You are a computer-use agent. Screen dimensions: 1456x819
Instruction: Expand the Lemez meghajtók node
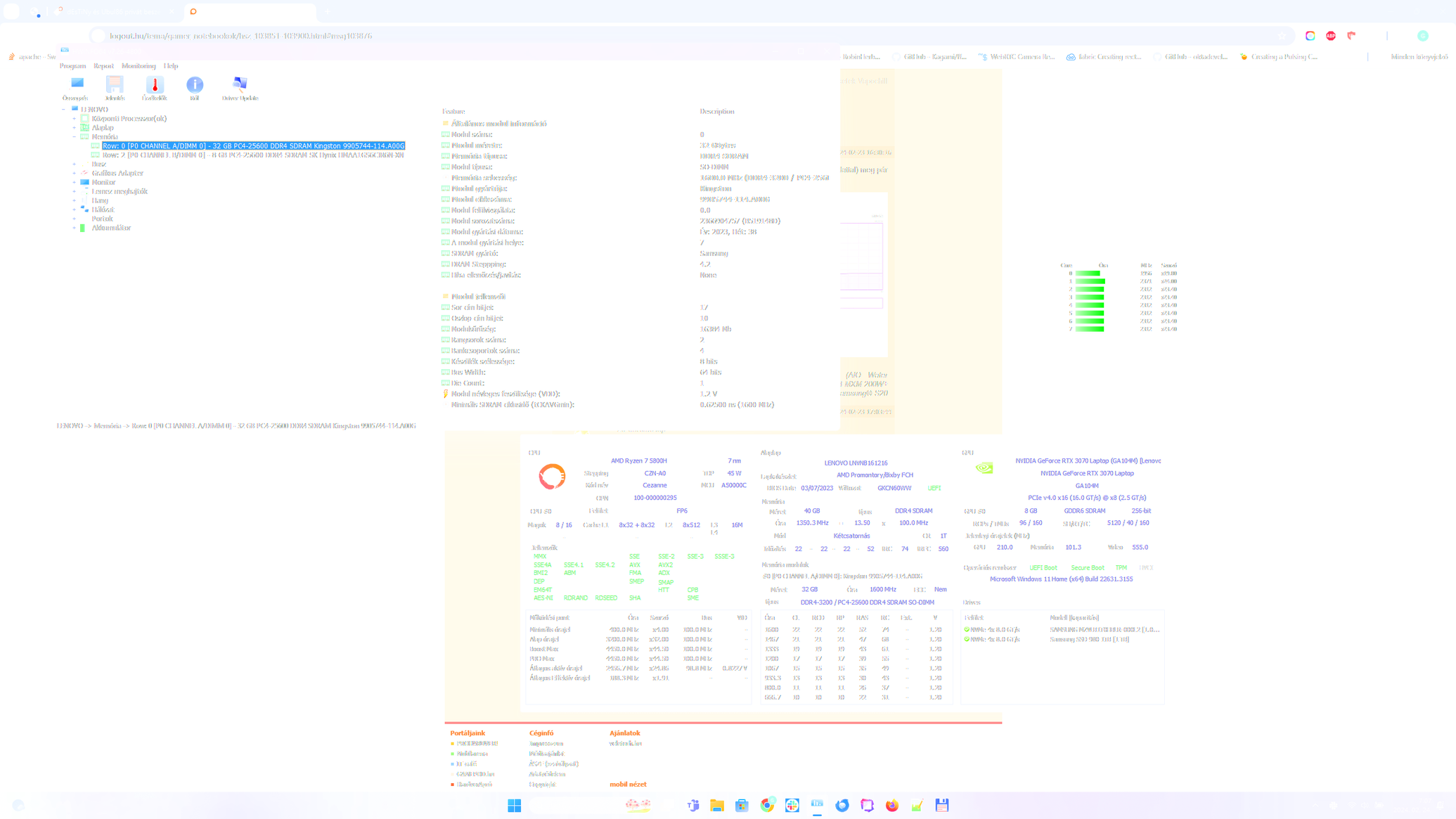click(74, 192)
